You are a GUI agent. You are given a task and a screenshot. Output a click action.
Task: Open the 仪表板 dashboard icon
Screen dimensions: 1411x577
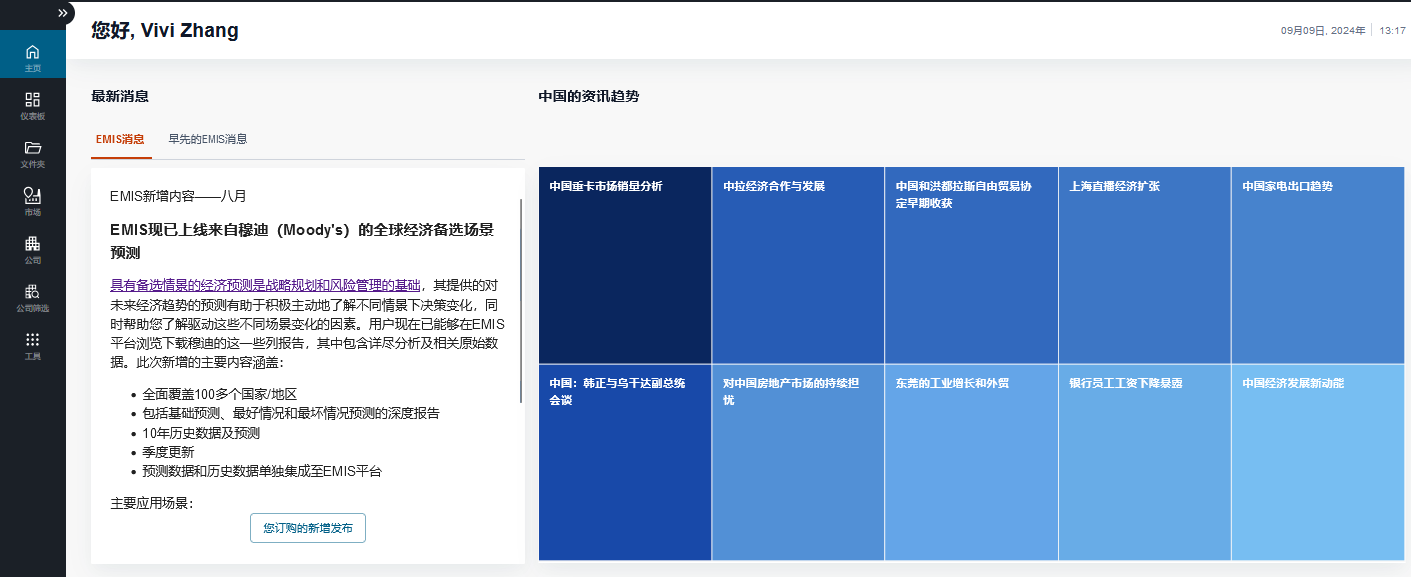pyautogui.click(x=33, y=105)
